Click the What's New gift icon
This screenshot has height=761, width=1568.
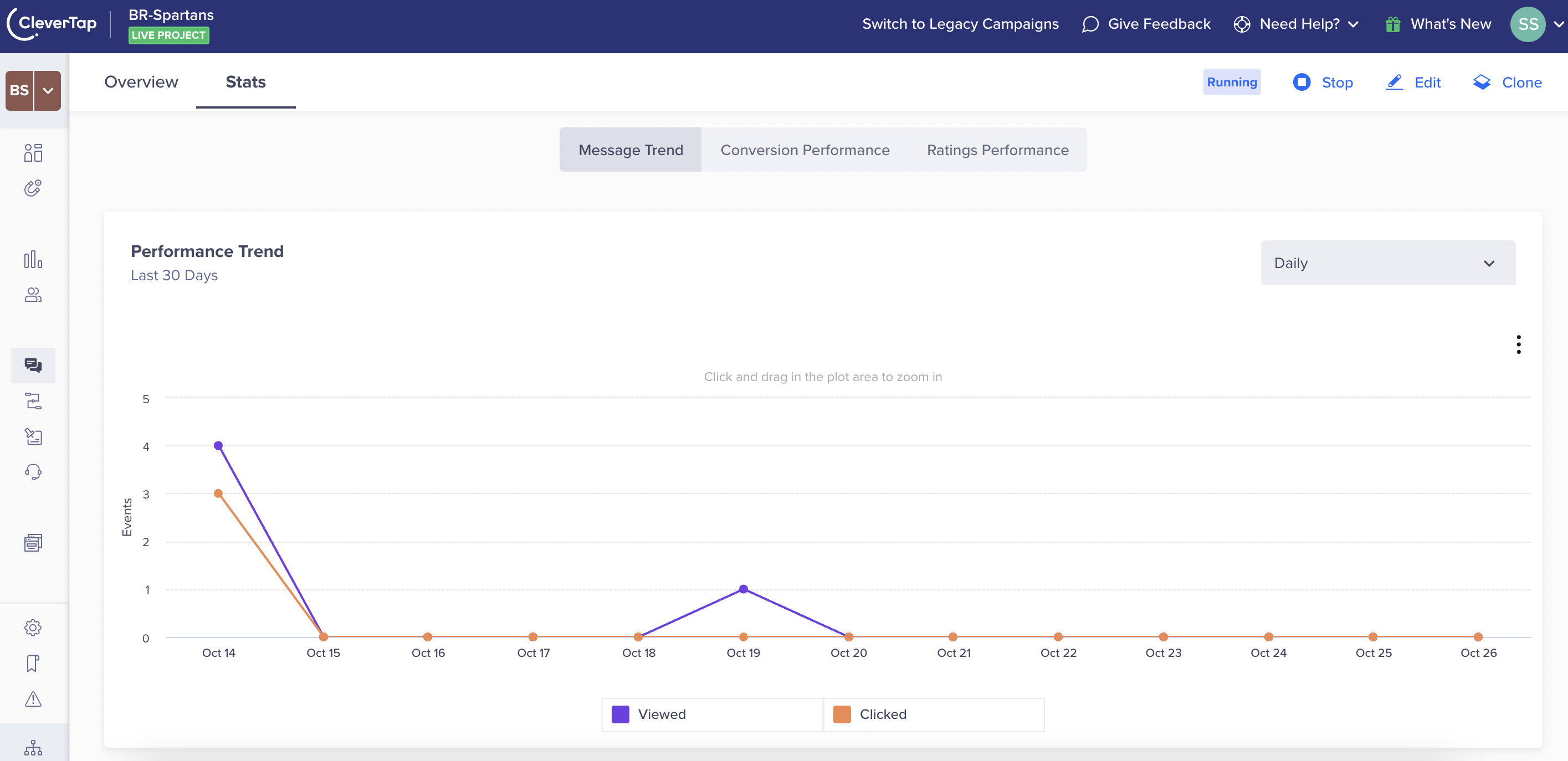click(1393, 24)
